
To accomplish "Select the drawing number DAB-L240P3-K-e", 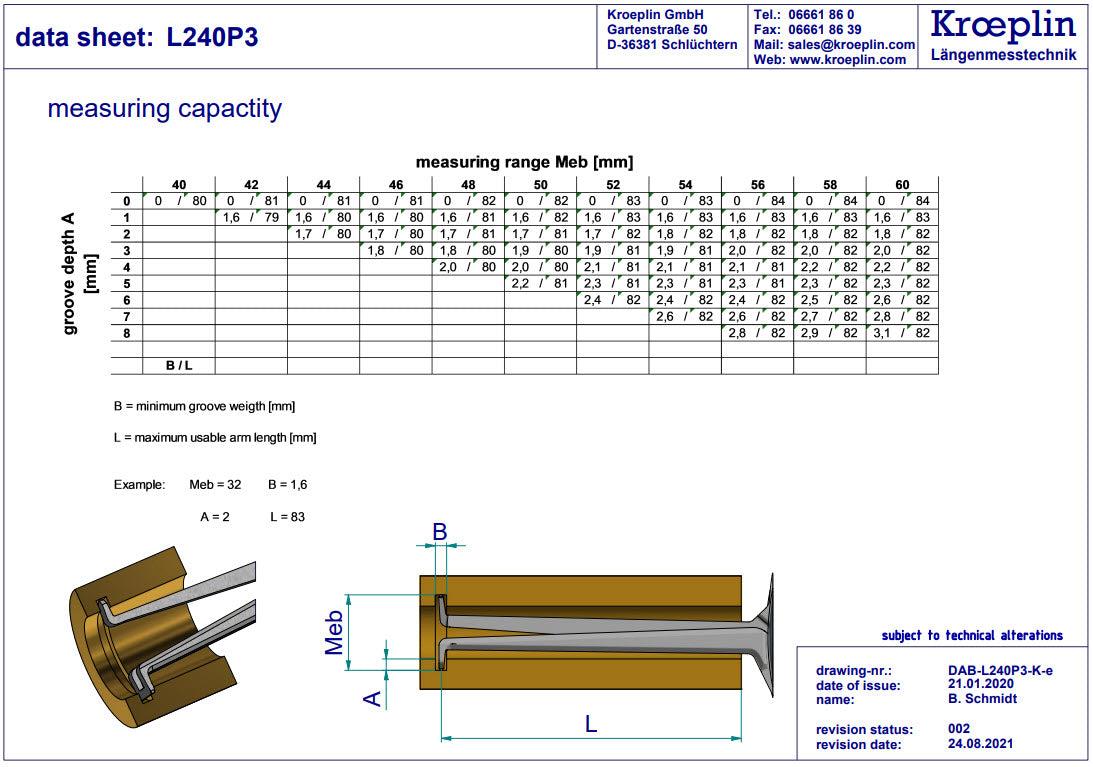I will (1000, 671).
